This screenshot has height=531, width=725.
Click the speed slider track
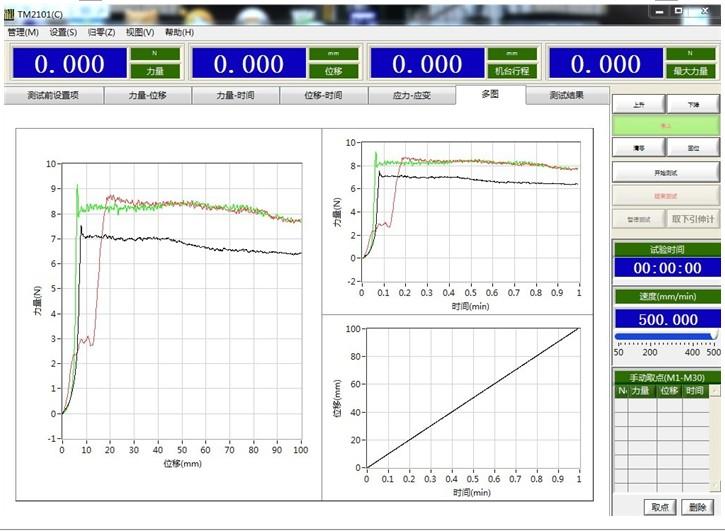click(665, 337)
